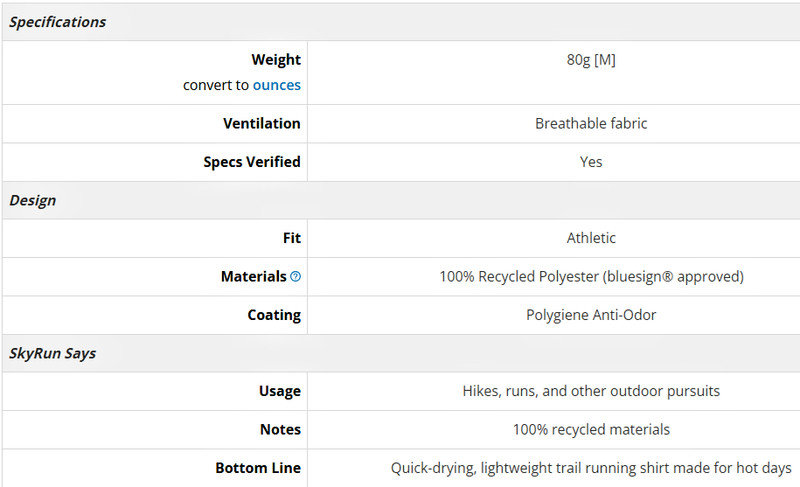Viewport: 800px width, 487px height.
Task: Select the Specs Verified label
Action: click(x=252, y=162)
